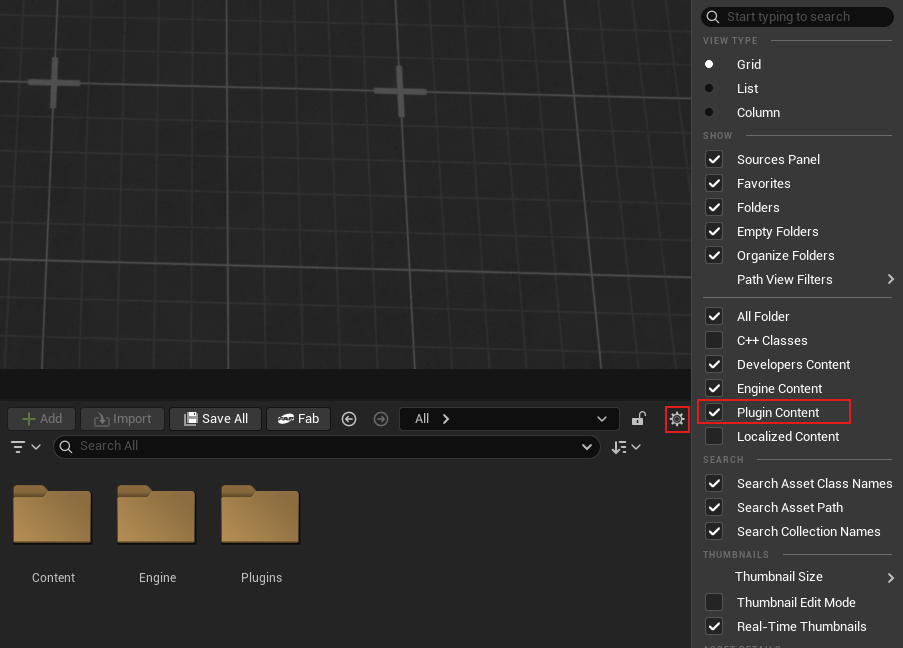Screen dimensions: 903x648
Task: Open the sort options icon
Action: pos(626,447)
